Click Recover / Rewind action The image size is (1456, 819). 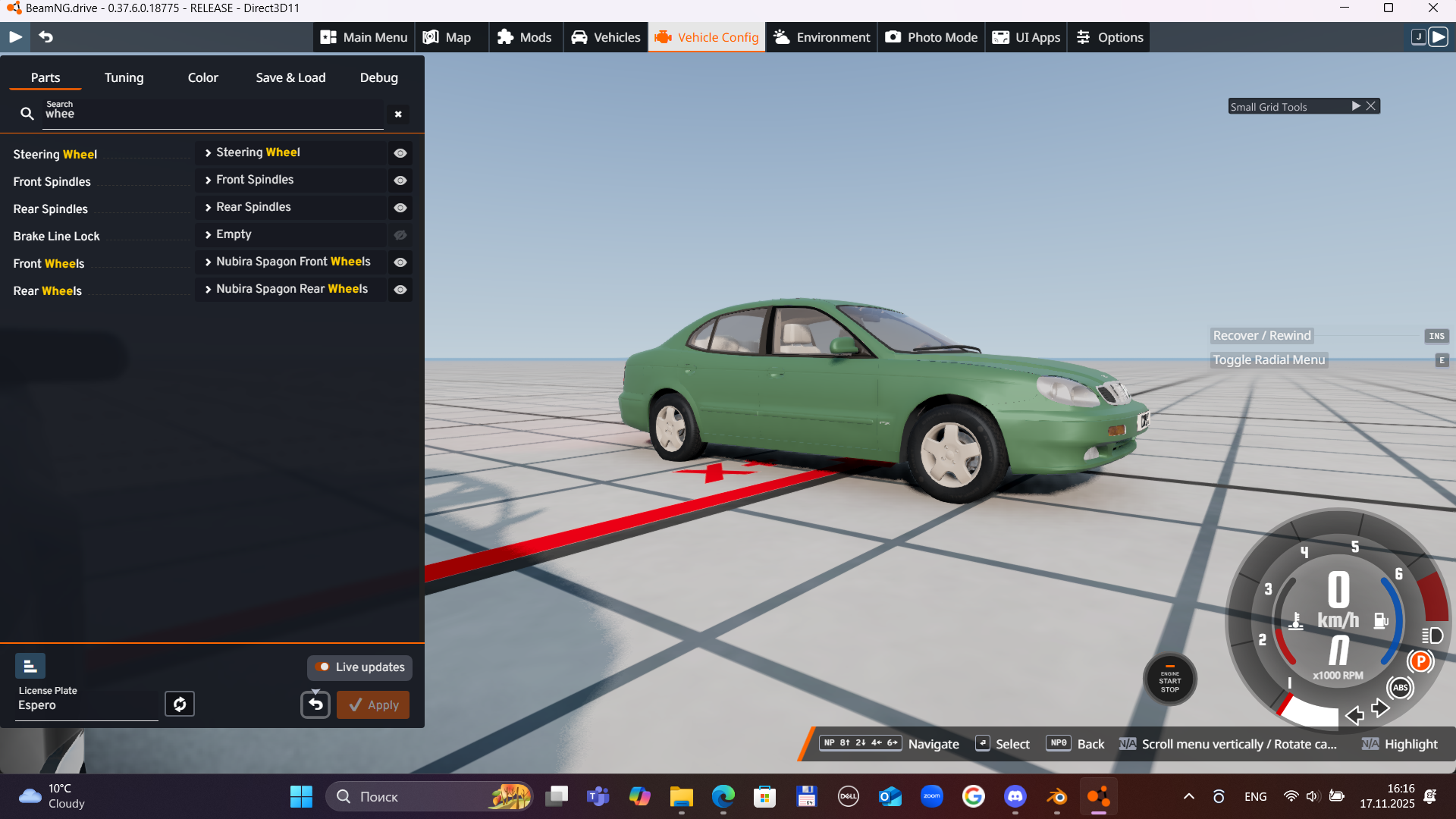tap(1261, 335)
